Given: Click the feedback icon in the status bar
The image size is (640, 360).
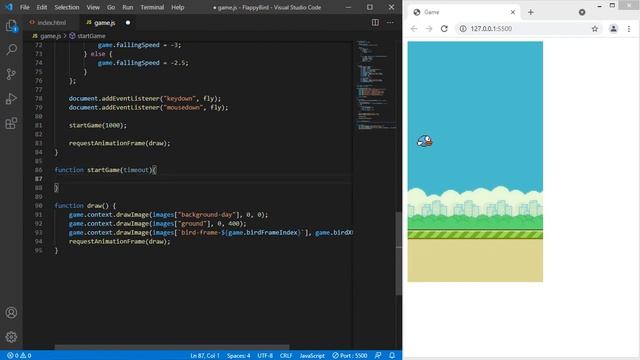Looking at the screenshot, I should coord(378,356).
